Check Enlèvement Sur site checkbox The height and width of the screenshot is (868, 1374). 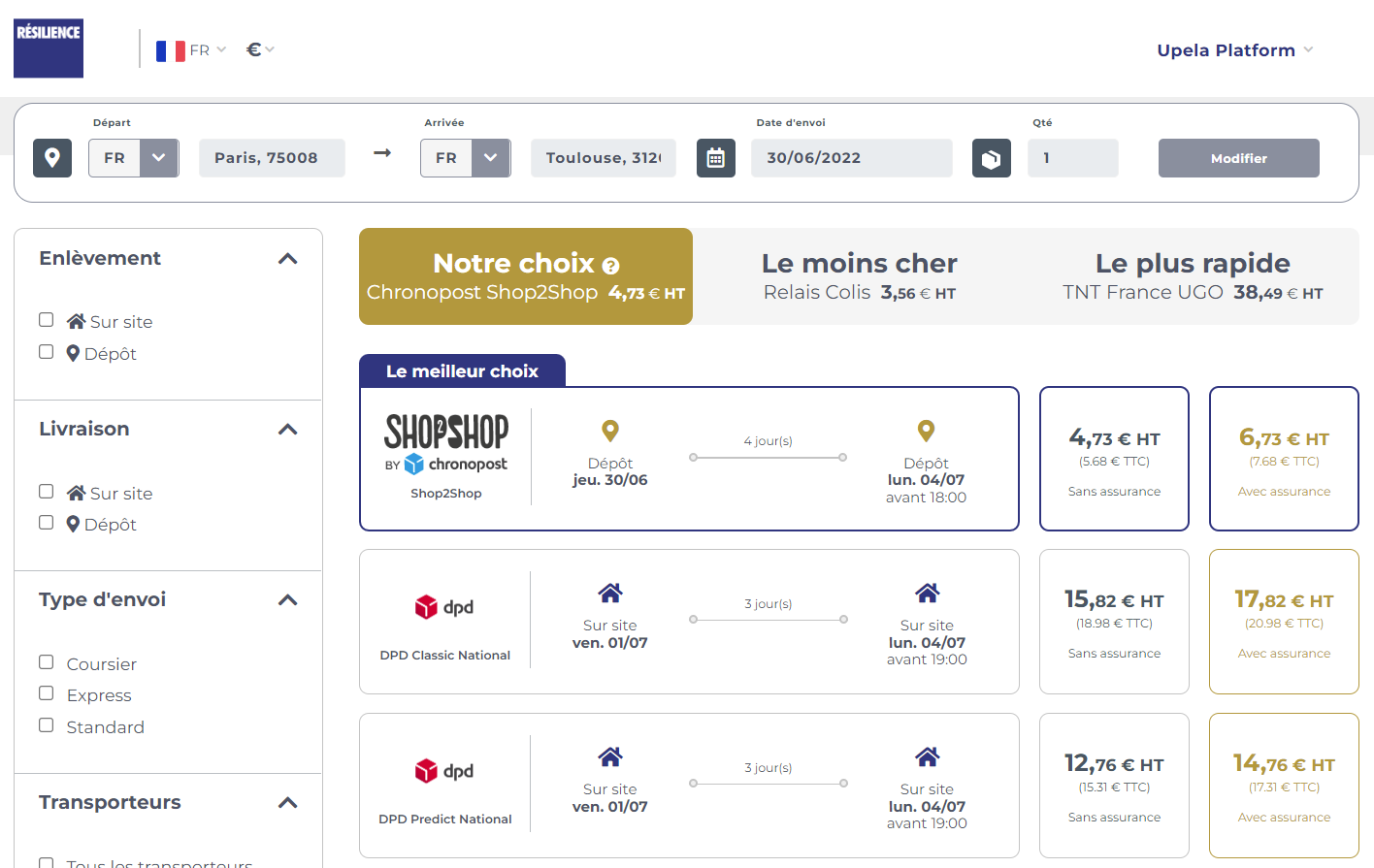tap(46, 320)
